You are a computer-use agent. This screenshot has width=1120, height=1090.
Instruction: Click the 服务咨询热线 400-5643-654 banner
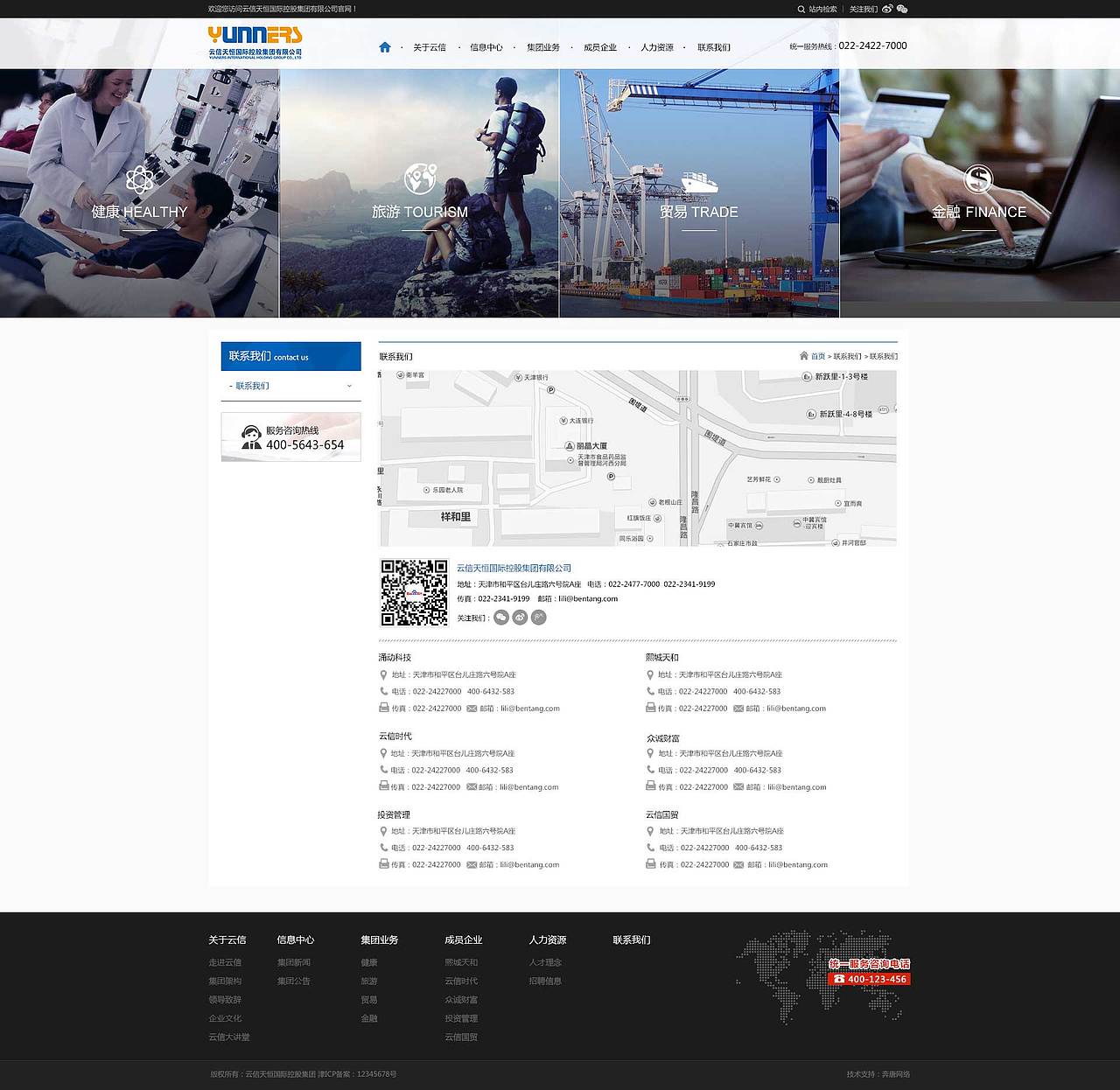291,437
